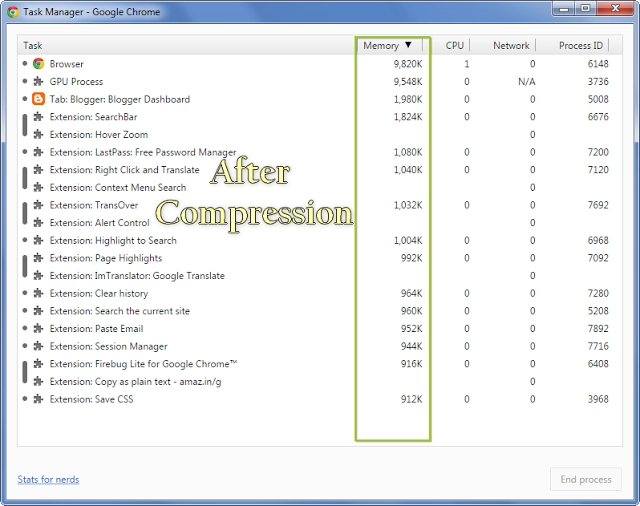Click puzzle icon of the ImTranslator extension

click(x=38, y=275)
